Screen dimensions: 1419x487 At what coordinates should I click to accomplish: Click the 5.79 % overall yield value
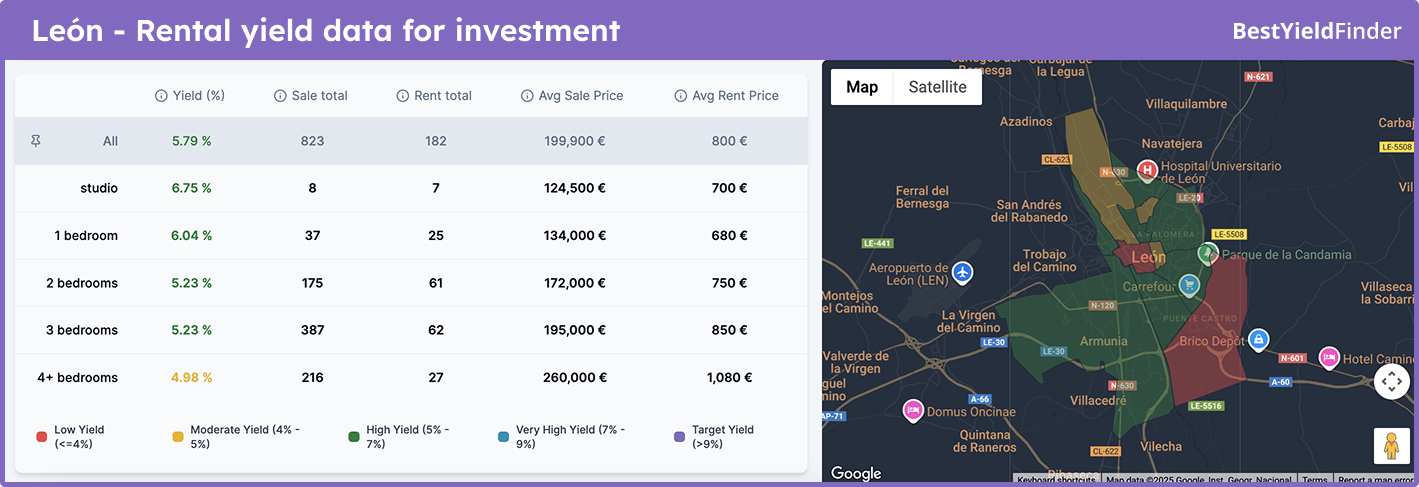[192, 141]
